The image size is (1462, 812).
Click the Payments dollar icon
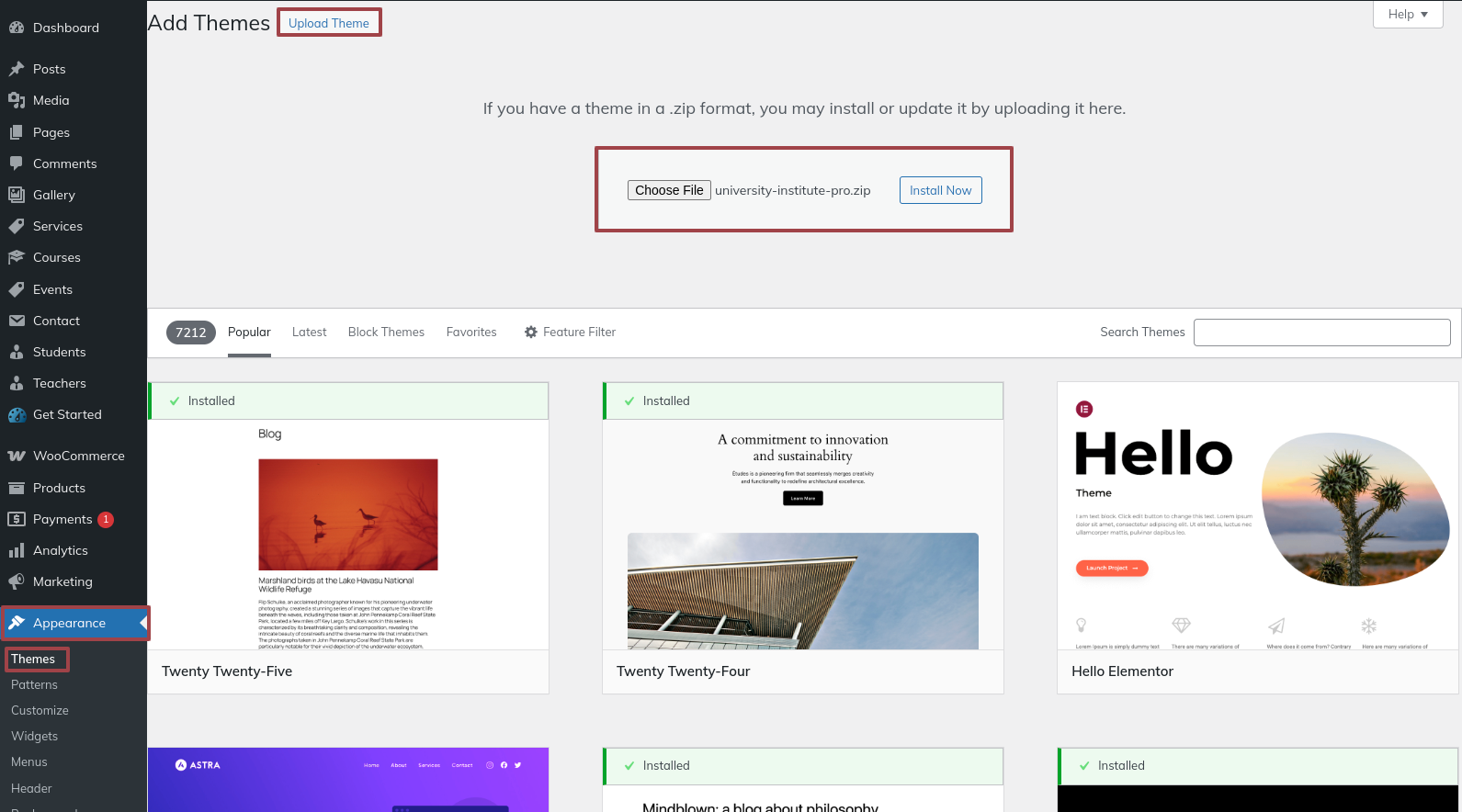17,519
